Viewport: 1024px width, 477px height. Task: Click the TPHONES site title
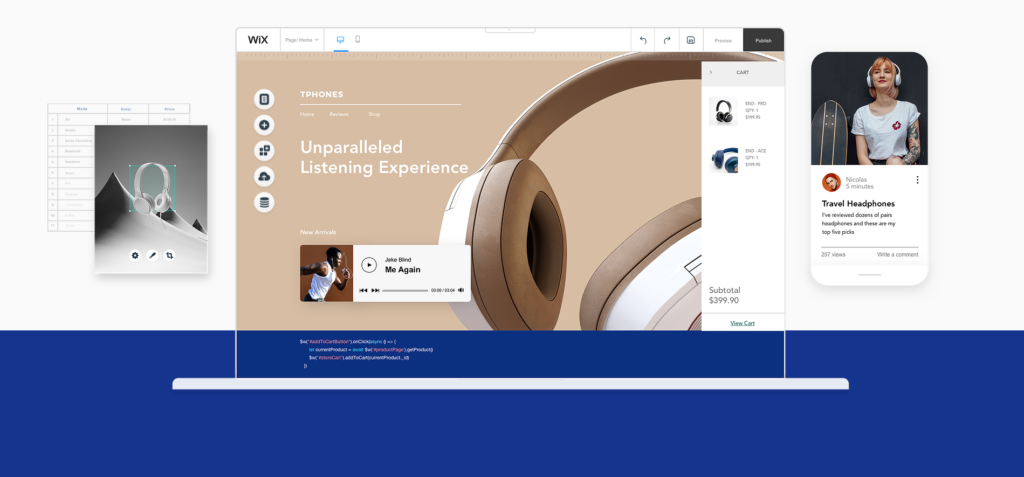tap(321, 95)
